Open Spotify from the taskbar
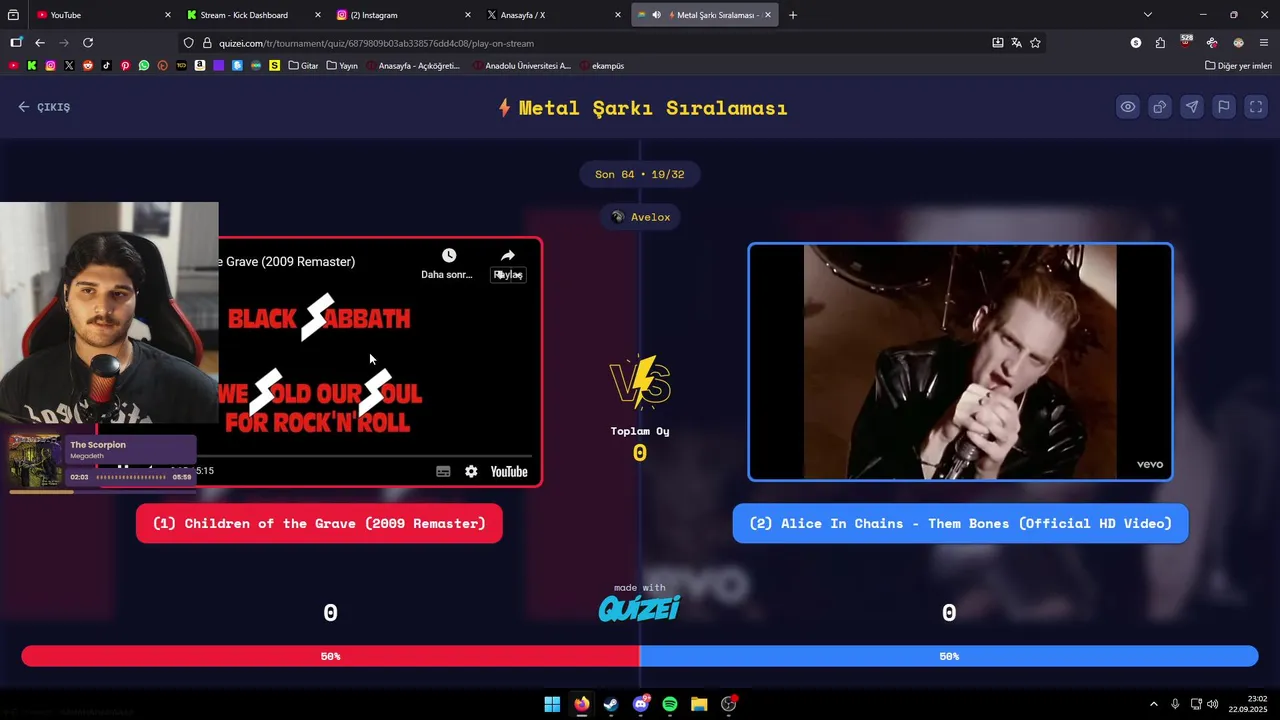1280x720 pixels. [670, 704]
